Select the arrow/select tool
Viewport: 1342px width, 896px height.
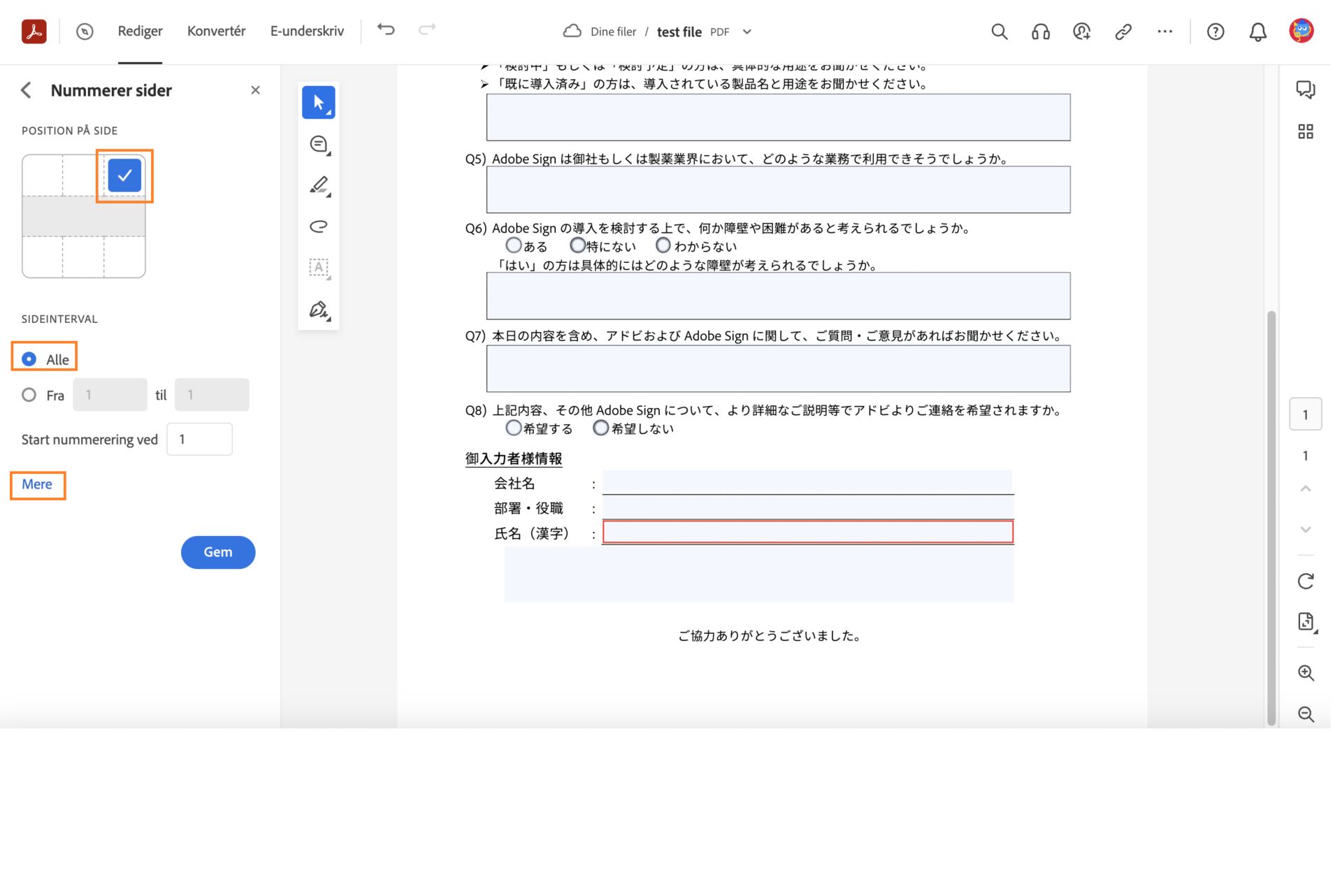coord(319,102)
